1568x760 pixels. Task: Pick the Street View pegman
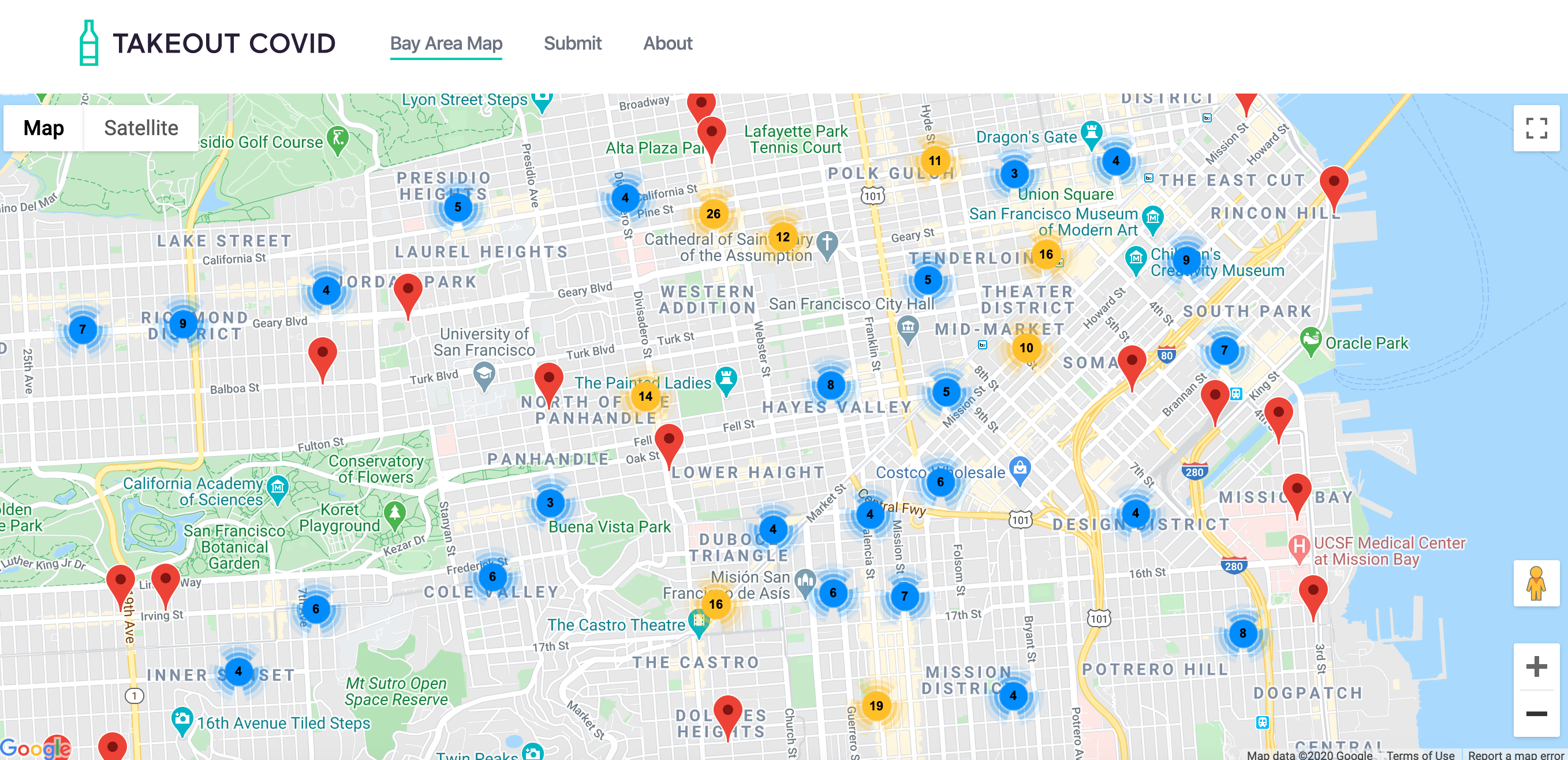(1536, 583)
